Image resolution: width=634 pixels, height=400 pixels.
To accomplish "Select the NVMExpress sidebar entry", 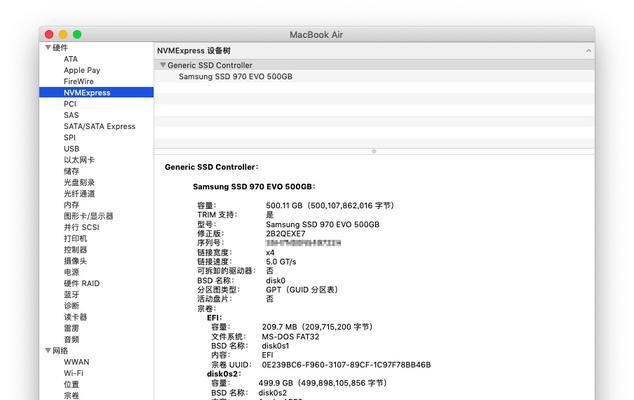I will (x=96, y=93).
